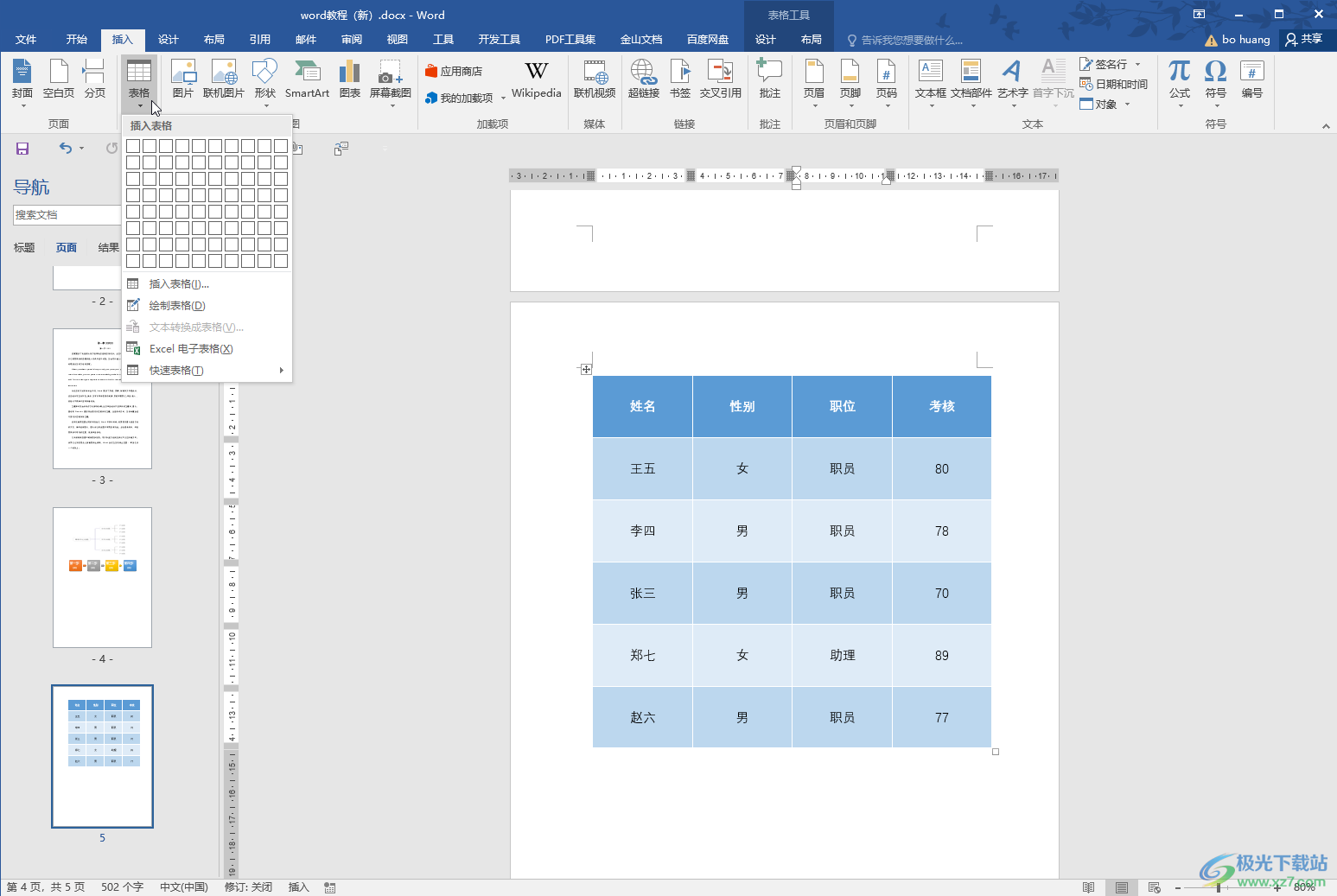This screenshot has width=1337, height=896.
Task: Open the Table Tools Layout (布局) tab
Action: click(x=811, y=40)
